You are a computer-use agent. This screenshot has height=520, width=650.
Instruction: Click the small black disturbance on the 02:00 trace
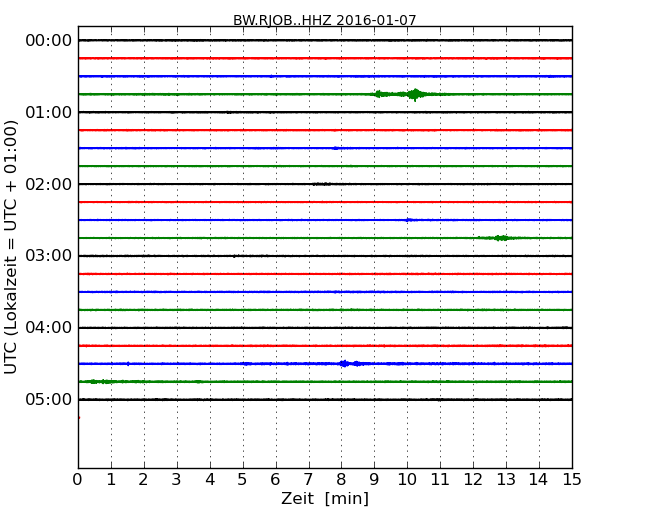322,184
